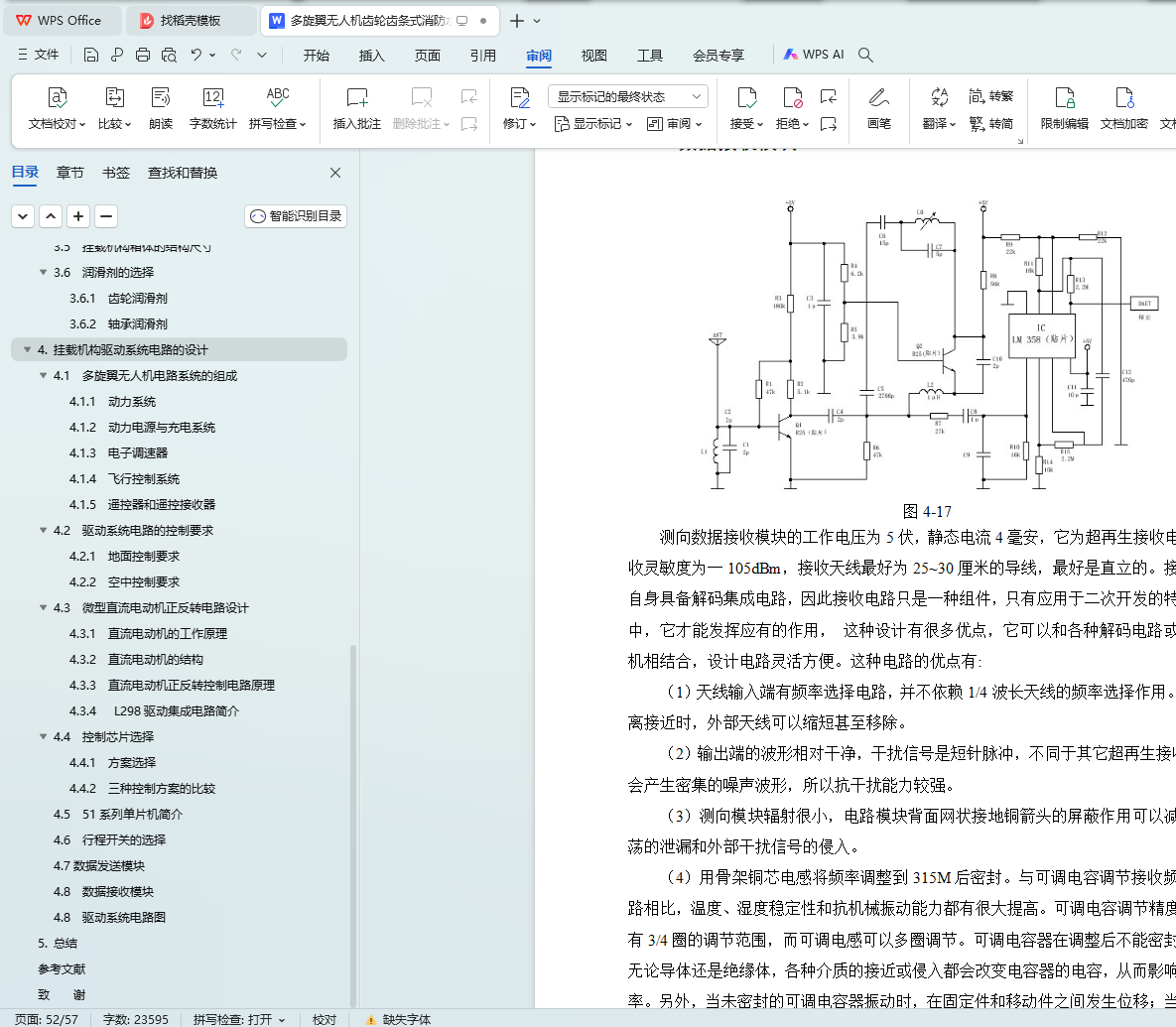Collapse the 4.1 多旋翼无人机电路系统的组成 node
The height and width of the screenshot is (1027, 1176).
point(44,375)
